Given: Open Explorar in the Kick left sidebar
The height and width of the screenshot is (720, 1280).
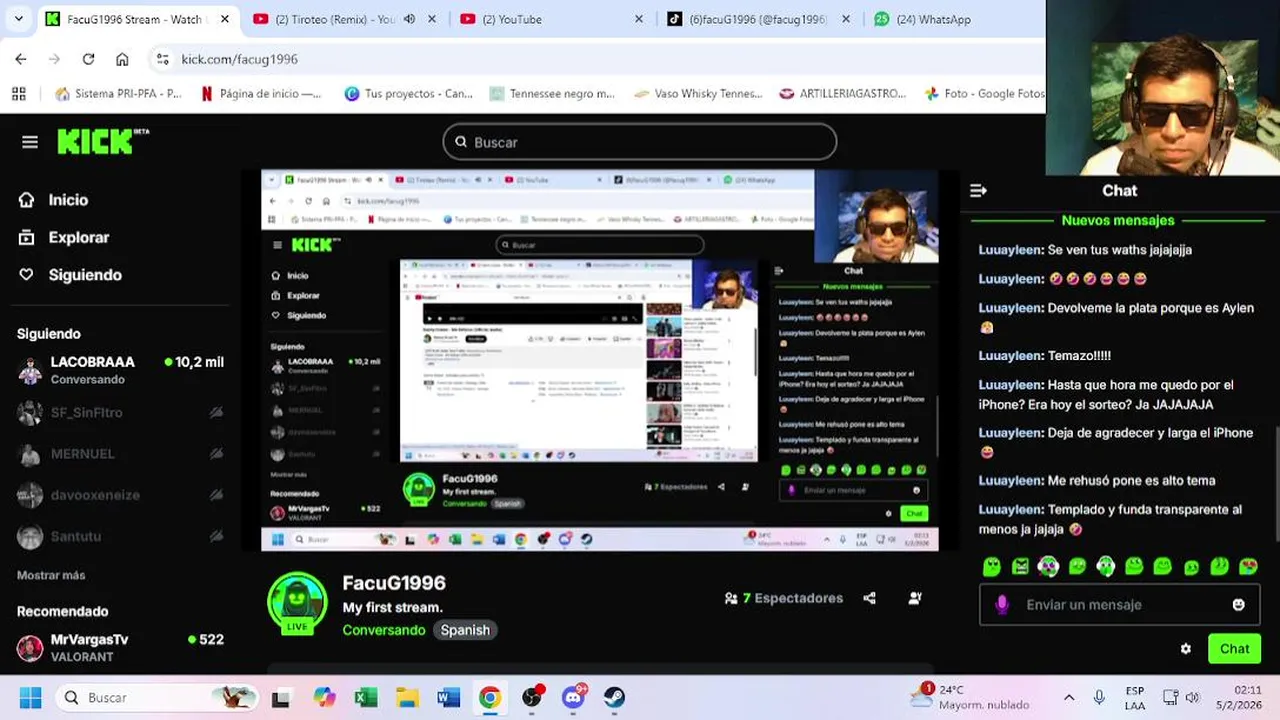Looking at the screenshot, I should tap(64, 238).
